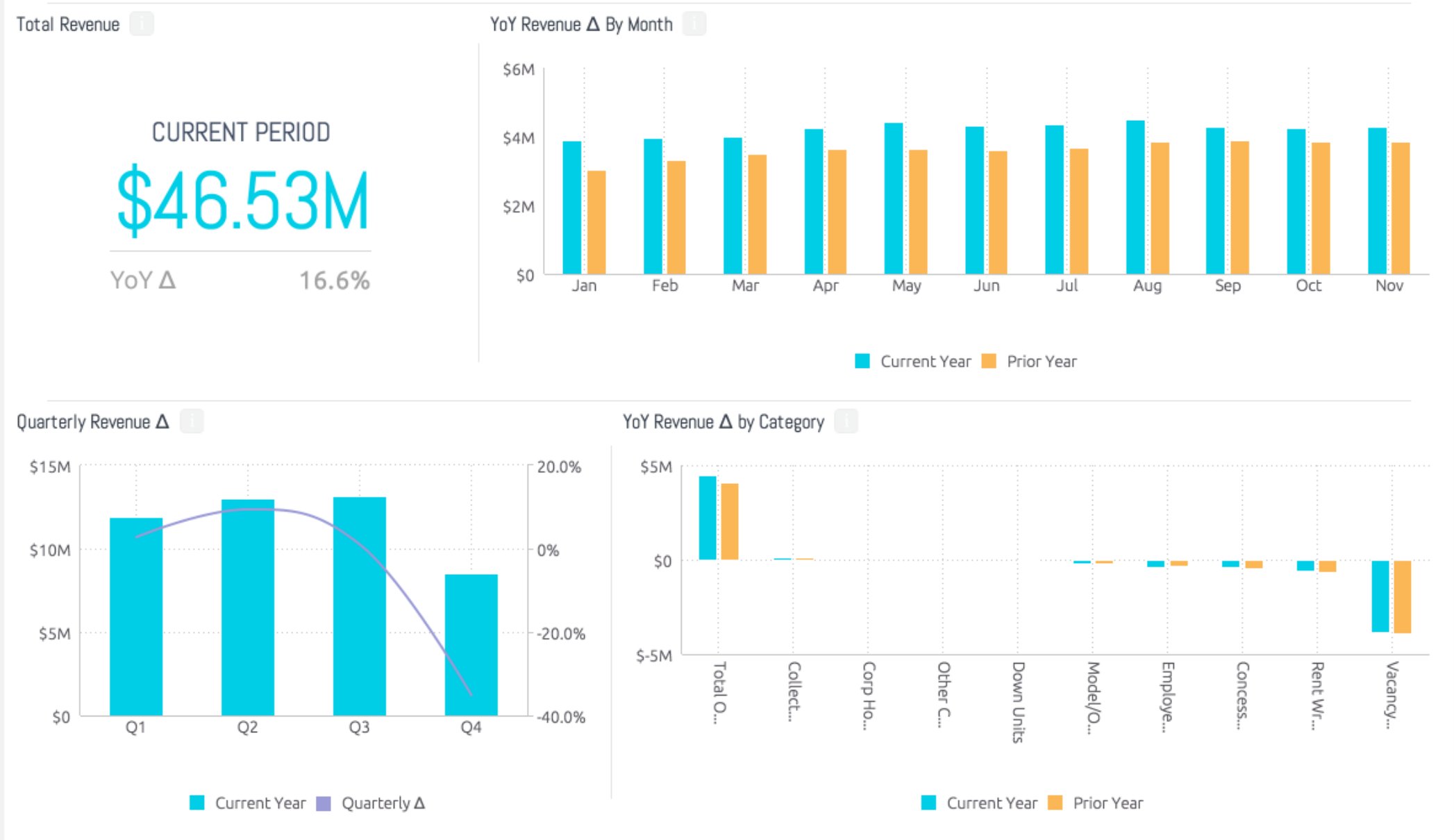Image resolution: width=1454 pixels, height=840 pixels.
Task: Select Oct current year bar
Action: point(1296,201)
